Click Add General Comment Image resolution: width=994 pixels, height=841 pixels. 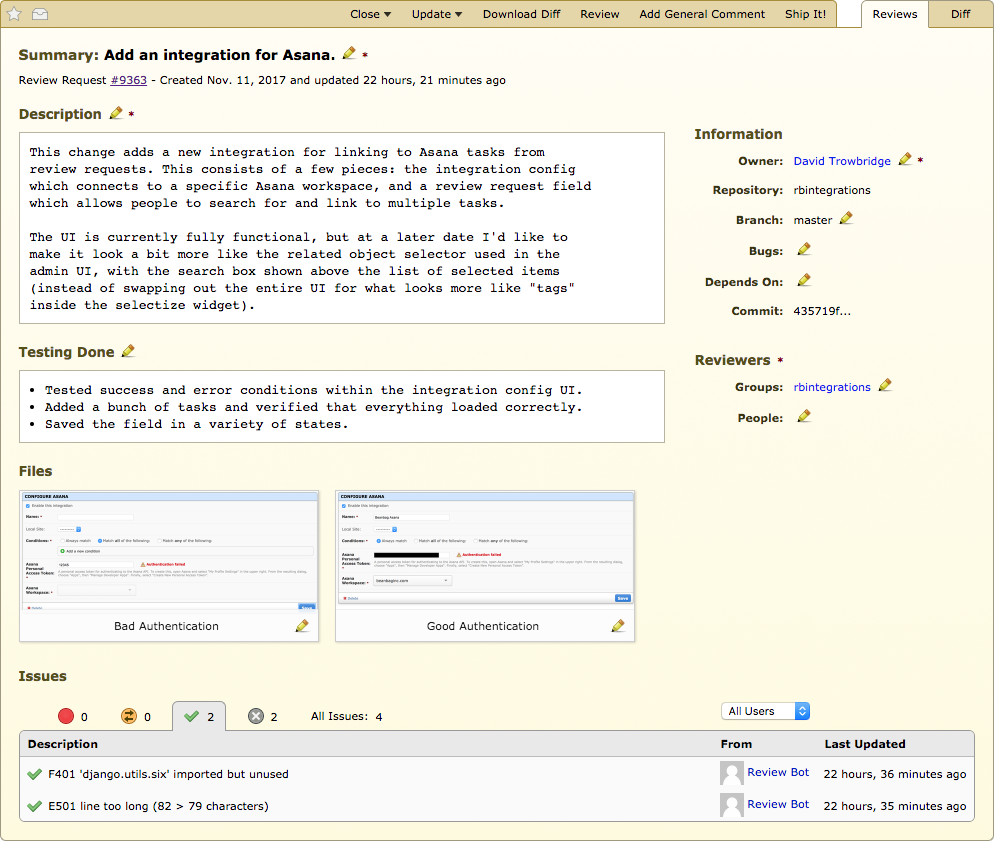[x=702, y=14]
